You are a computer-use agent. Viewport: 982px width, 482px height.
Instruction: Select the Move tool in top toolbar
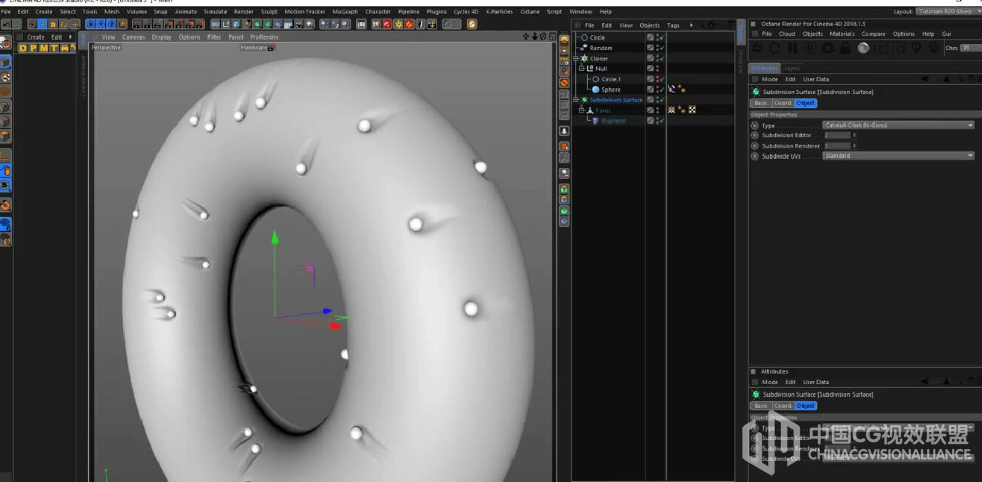pyautogui.click(x=43, y=24)
